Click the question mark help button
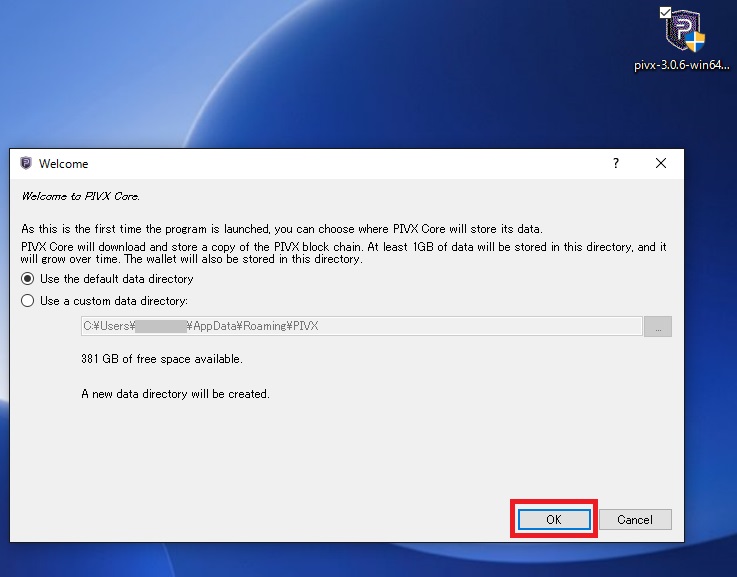Image resolution: width=737 pixels, height=577 pixels. click(x=615, y=163)
